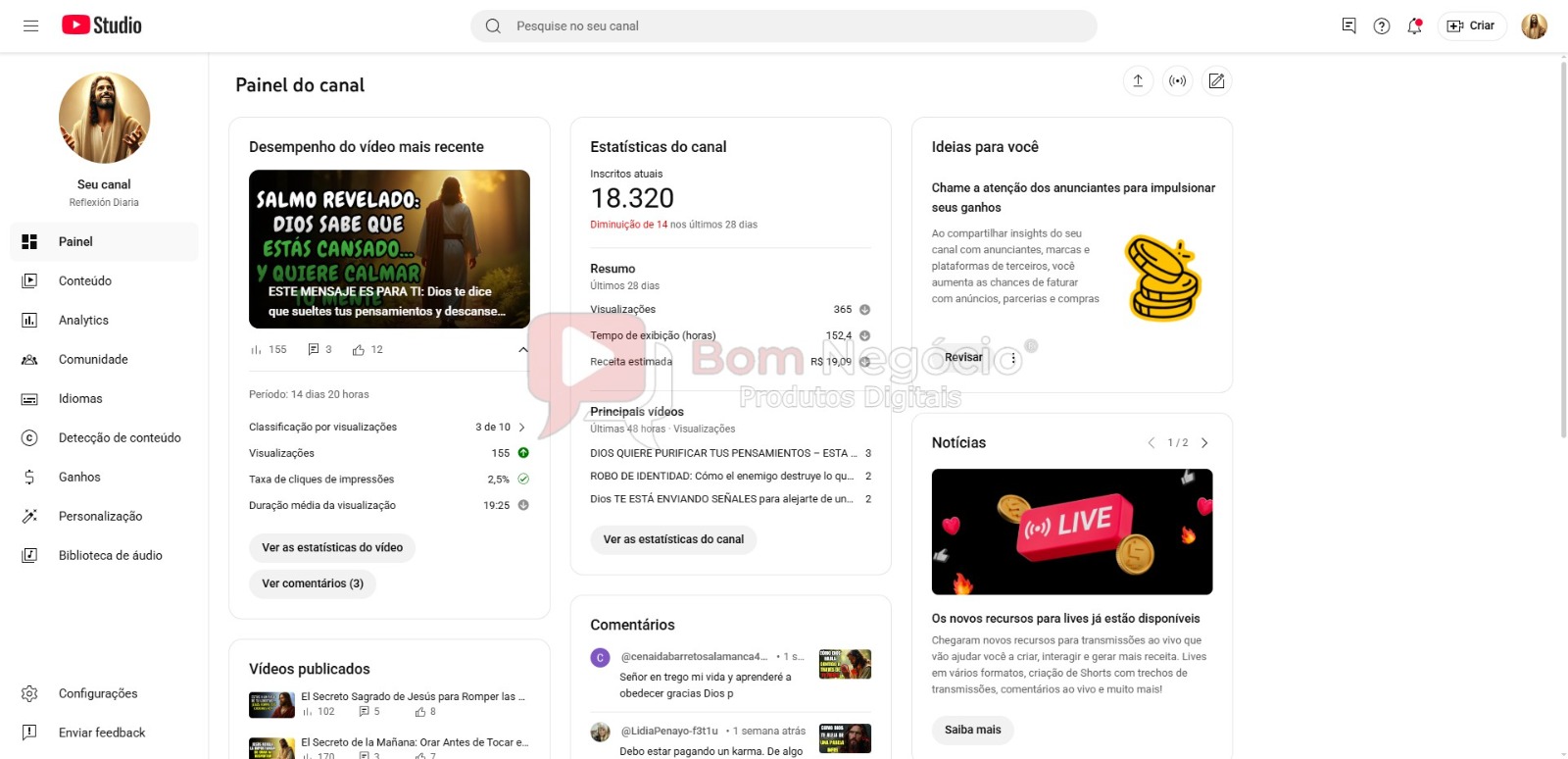Click the search magnifier icon
Viewport: 1568px width, 759px height.
[493, 25]
